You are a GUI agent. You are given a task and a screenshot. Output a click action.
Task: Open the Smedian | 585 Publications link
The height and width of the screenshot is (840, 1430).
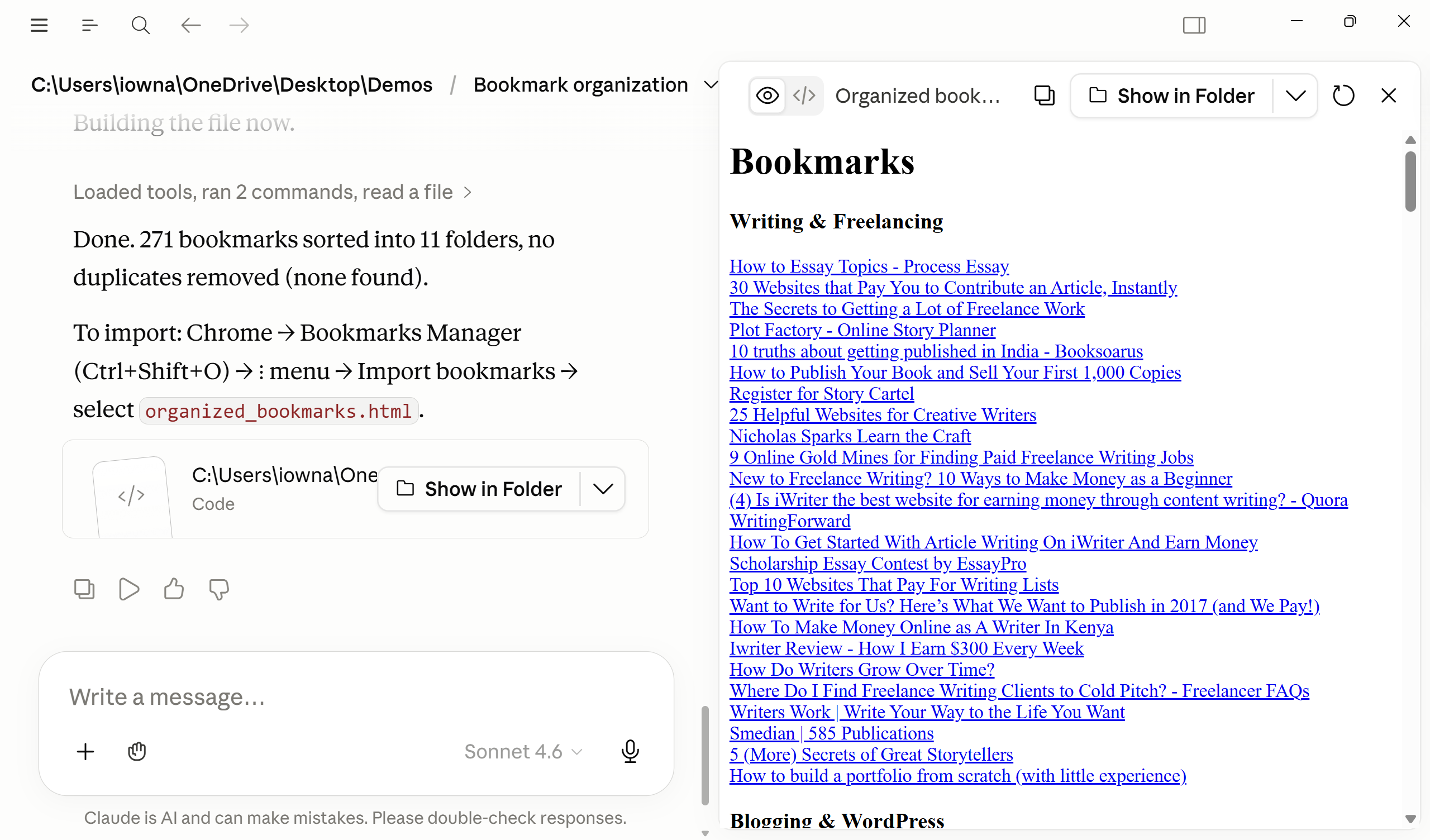pyautogui.click(x=831, y=733)
